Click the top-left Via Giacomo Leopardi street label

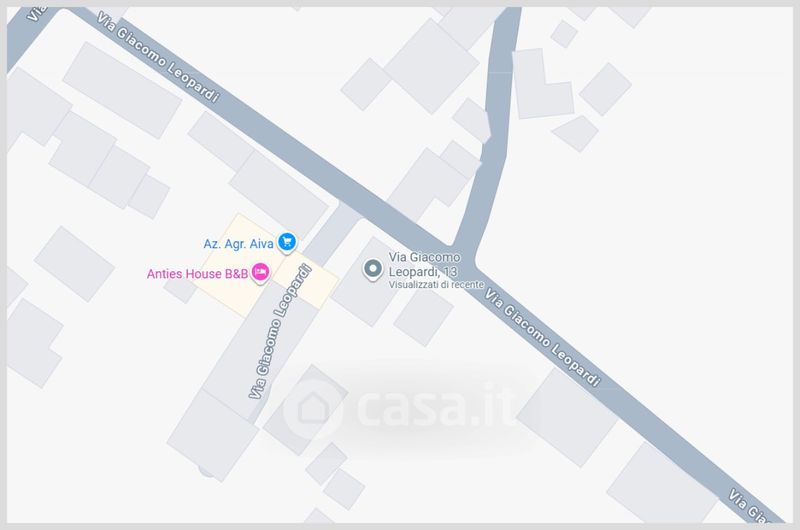click(158, 57)
